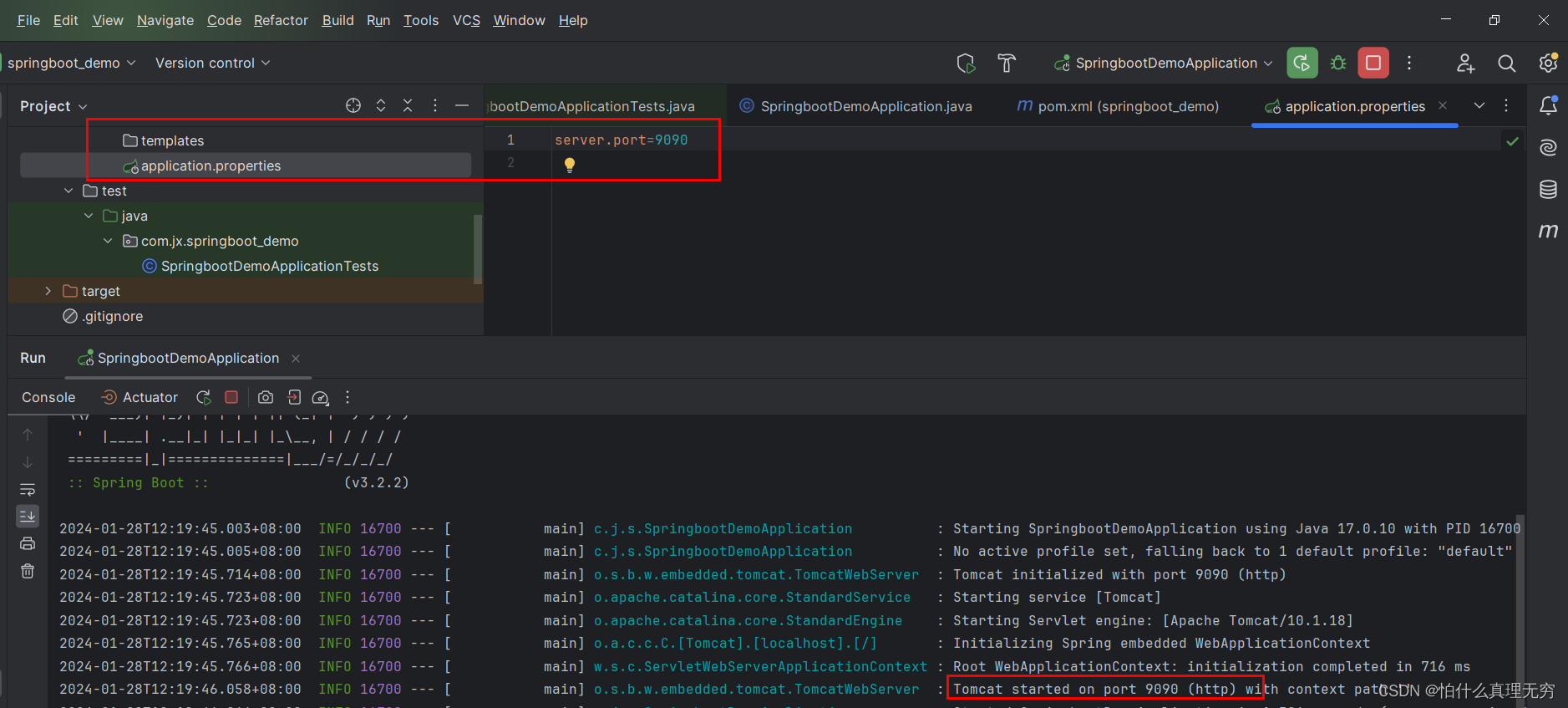This screenshot has width=1568, height=708.
Task: Click the intention lightbulb in the editor
Action: 570,165
